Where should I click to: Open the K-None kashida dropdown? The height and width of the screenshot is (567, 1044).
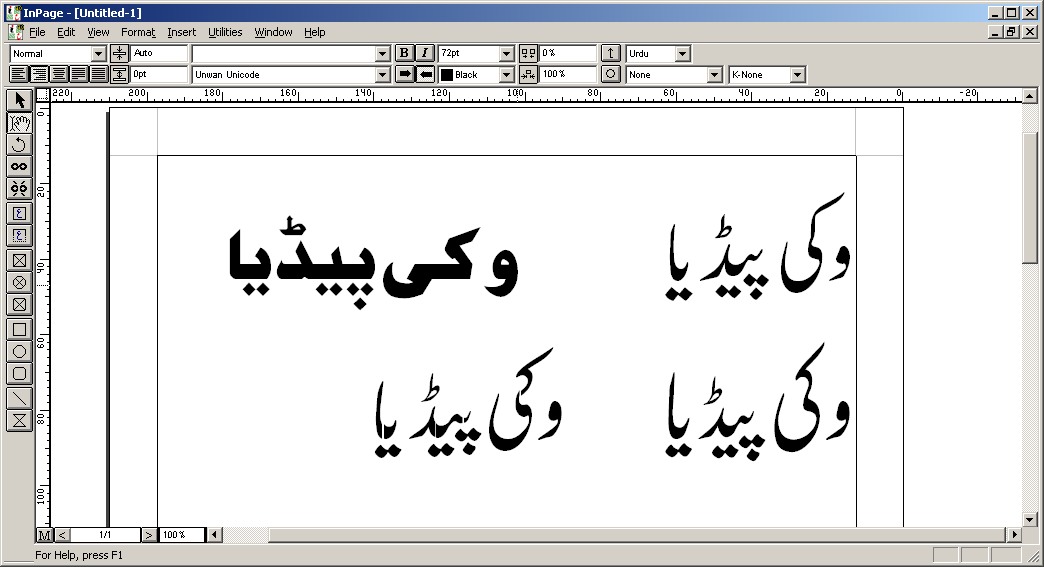click(x=798, y=75)
